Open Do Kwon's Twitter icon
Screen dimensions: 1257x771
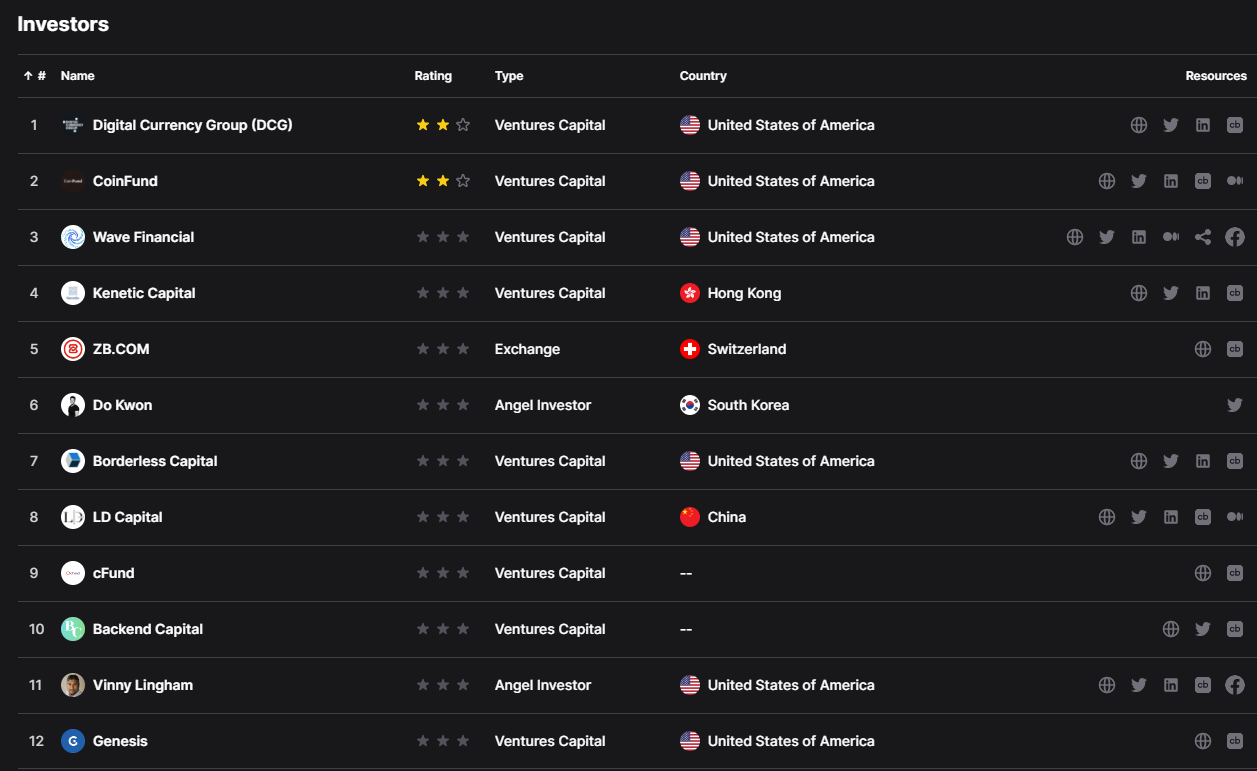[x=1235, y=405]
